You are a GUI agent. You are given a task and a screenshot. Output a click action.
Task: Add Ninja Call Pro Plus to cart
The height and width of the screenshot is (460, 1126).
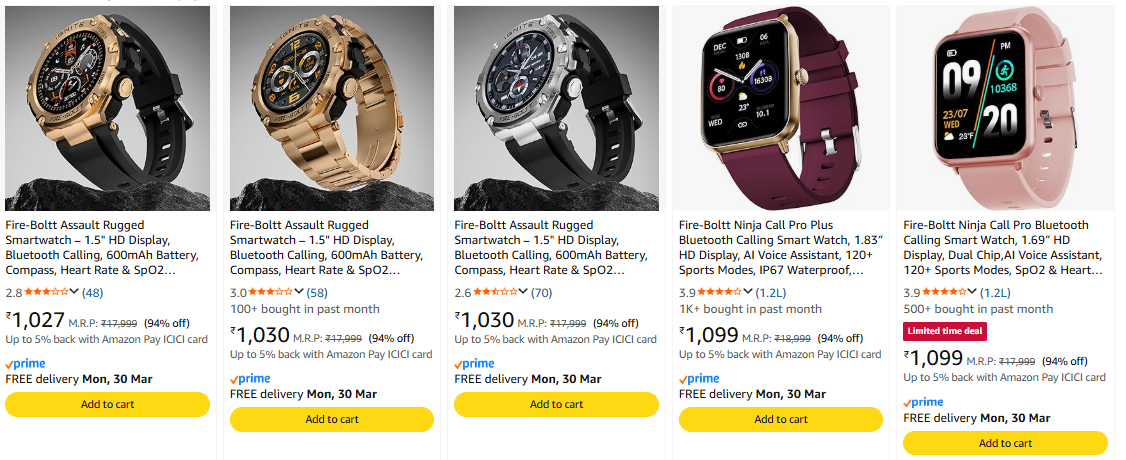[x=781, y=419]
